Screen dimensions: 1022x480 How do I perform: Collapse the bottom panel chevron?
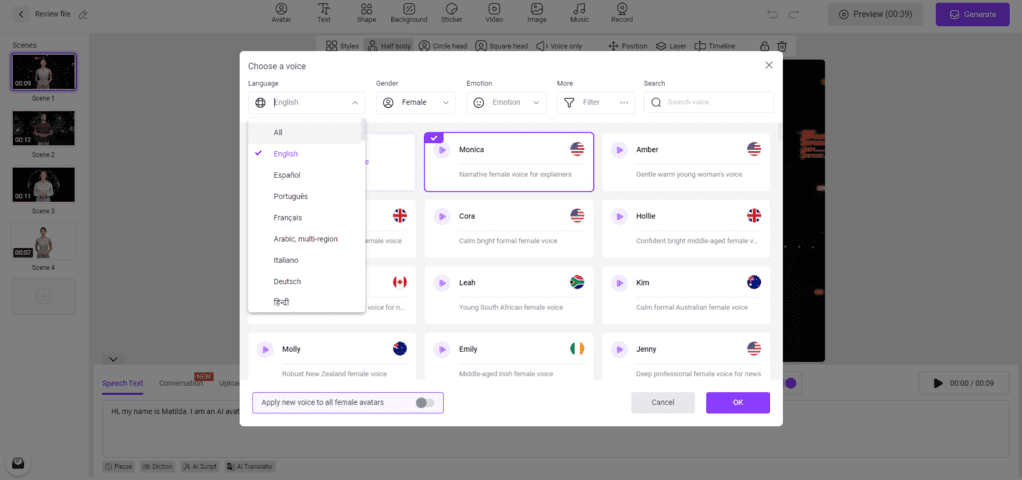(x=113, y=359)
